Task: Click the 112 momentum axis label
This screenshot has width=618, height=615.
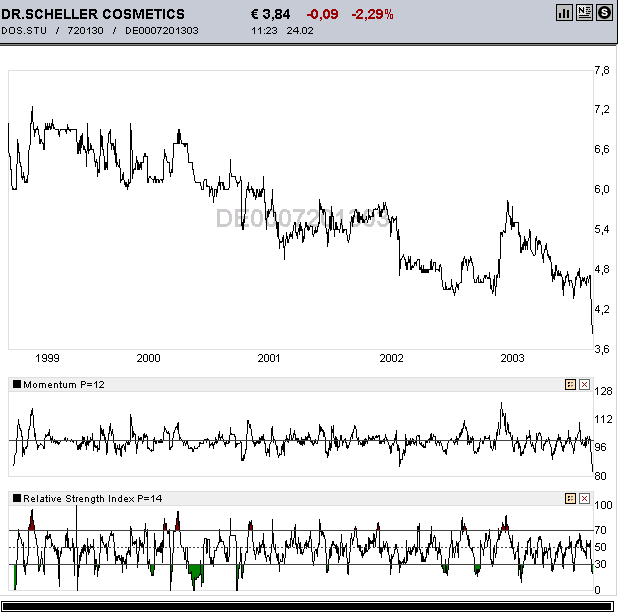Action: coord(603,419)
